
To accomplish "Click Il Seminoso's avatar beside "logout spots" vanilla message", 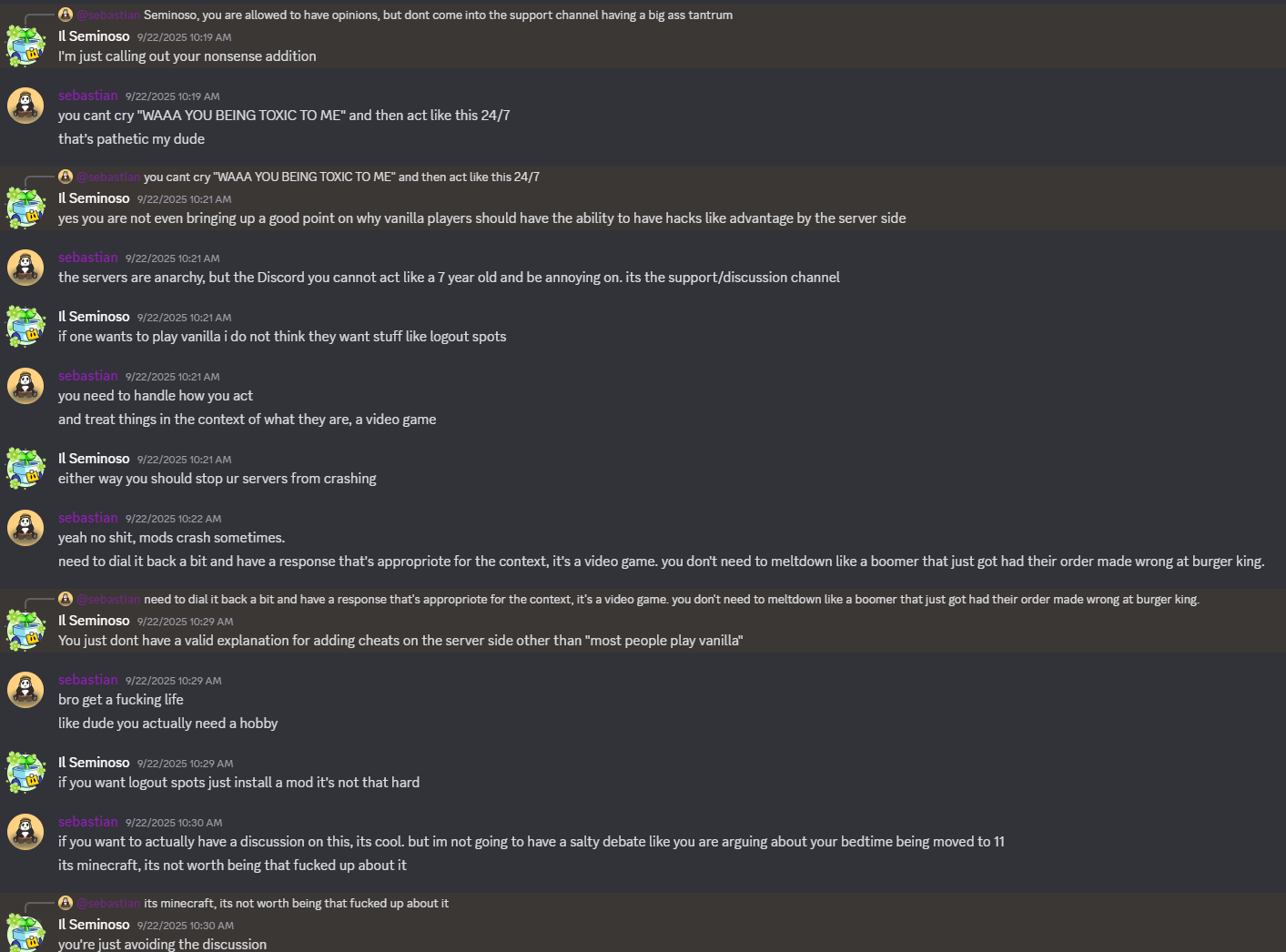I will [25, 327].
